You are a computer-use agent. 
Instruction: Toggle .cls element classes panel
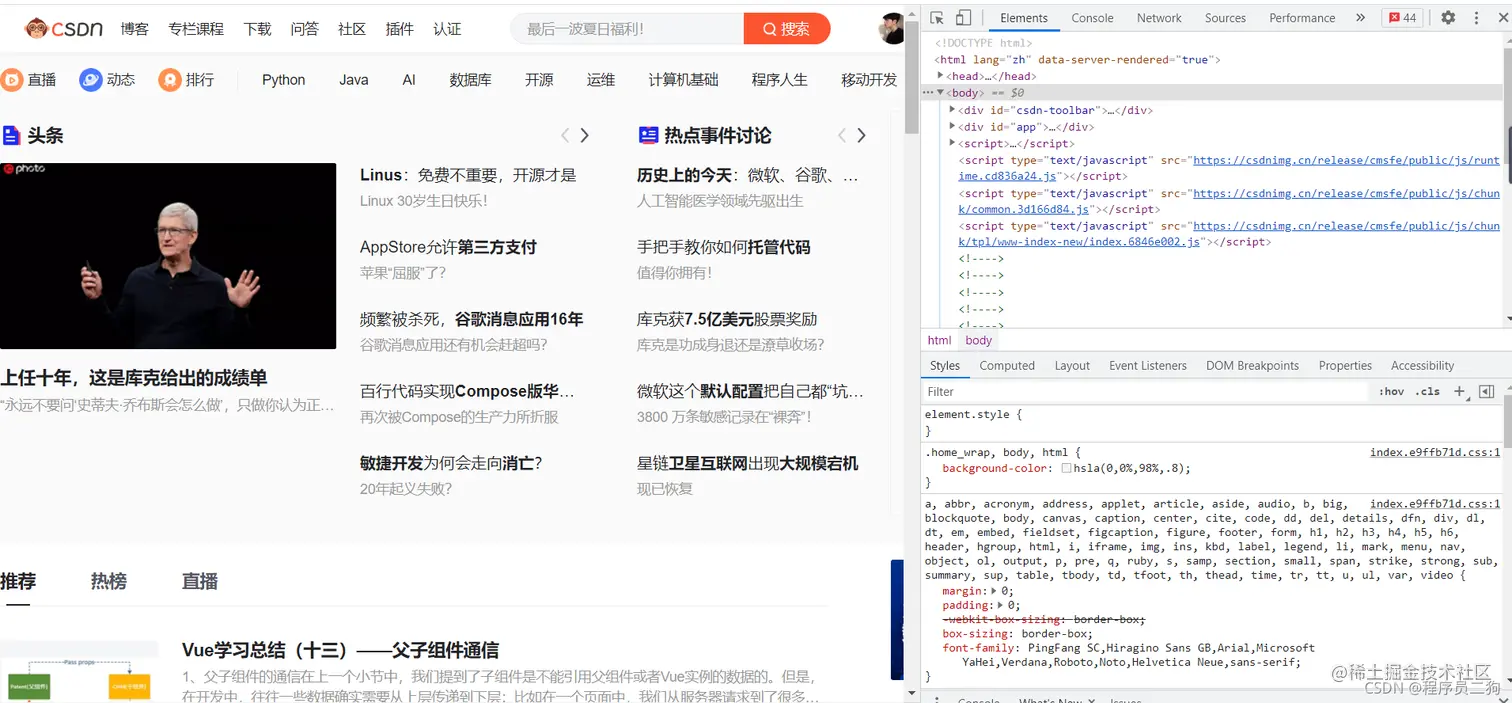(1428, 391)
